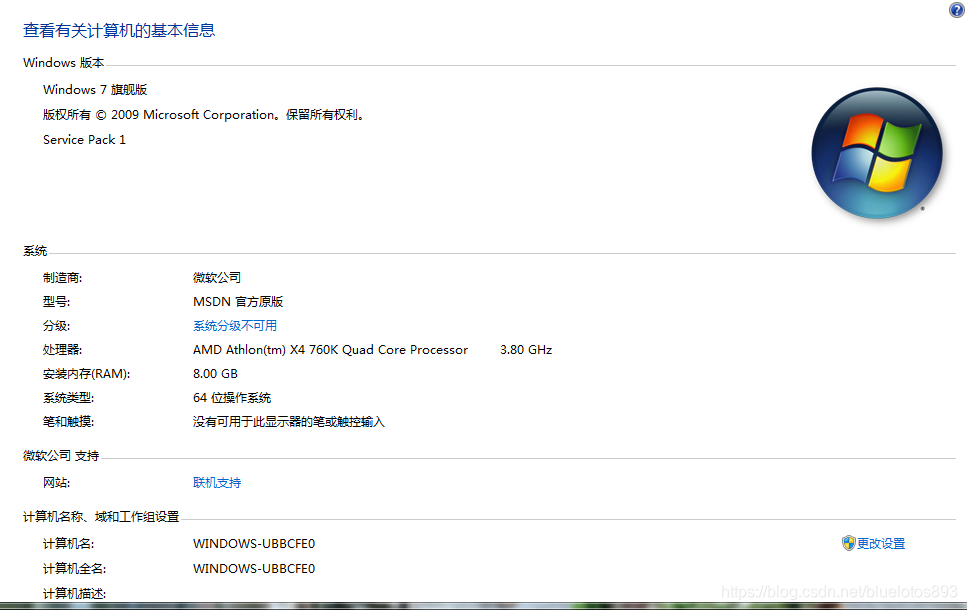Click the Windows 版本 section header
Image resolution: width=967 pixels, height=610 pixels.
click(x=64, y=63)
